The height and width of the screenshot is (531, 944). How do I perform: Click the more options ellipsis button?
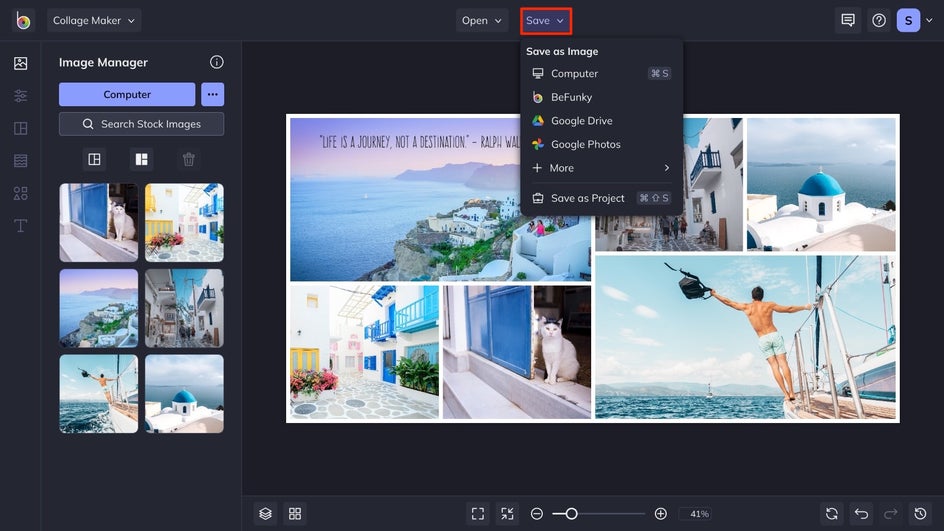click(213, 95)
